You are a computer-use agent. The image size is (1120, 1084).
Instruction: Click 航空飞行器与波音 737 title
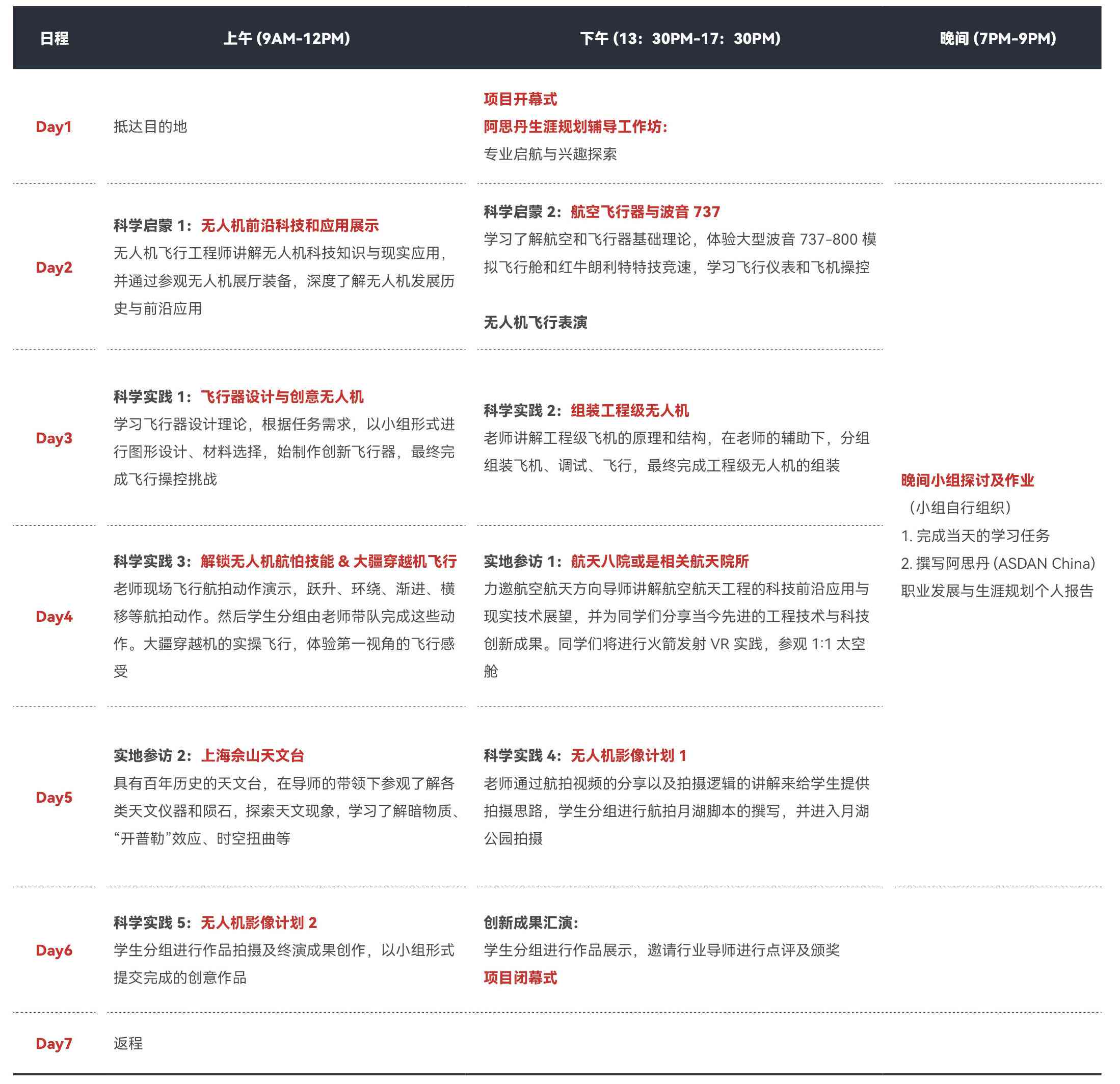pos(645,211)
